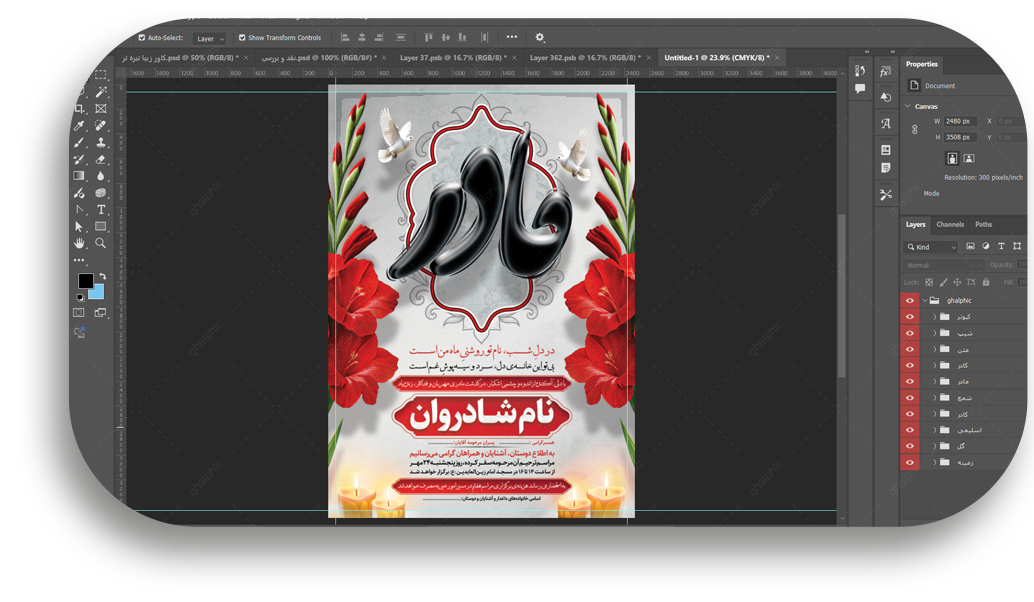The image size is (1034, 602).
Task: Switch to the Channels tab
Action: 950,224
